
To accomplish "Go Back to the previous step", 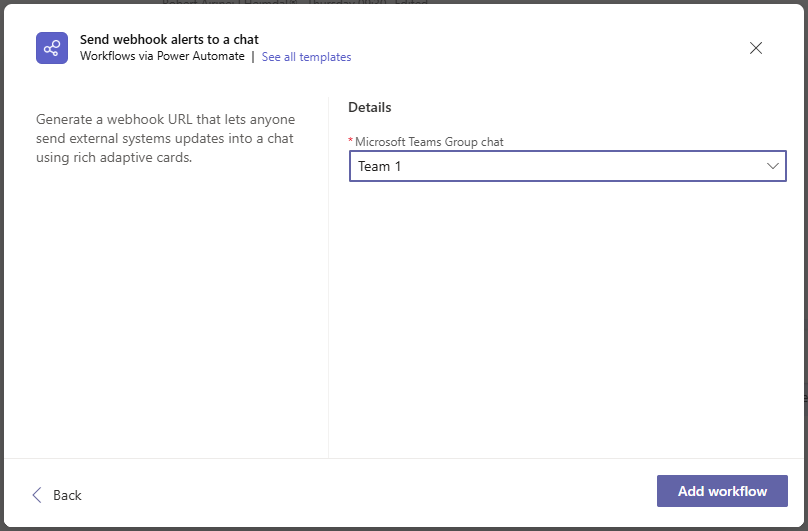I will pos(57,495).
